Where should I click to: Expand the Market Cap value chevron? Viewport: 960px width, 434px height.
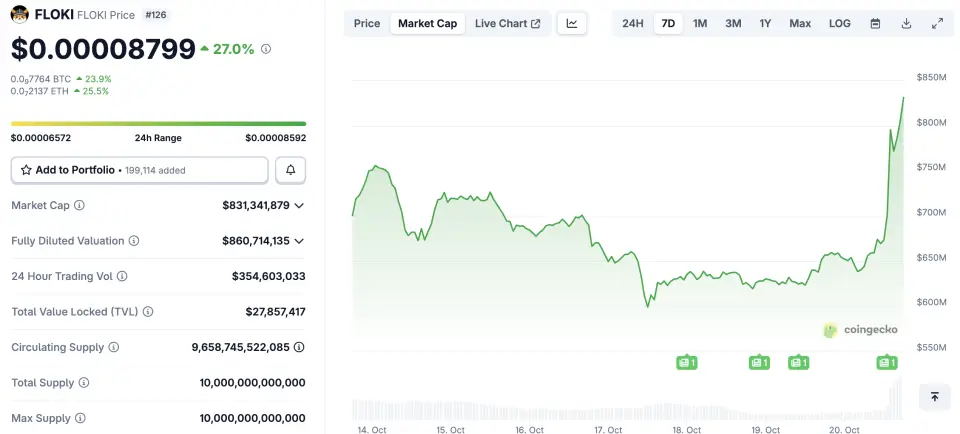click(x=299, y=205)
